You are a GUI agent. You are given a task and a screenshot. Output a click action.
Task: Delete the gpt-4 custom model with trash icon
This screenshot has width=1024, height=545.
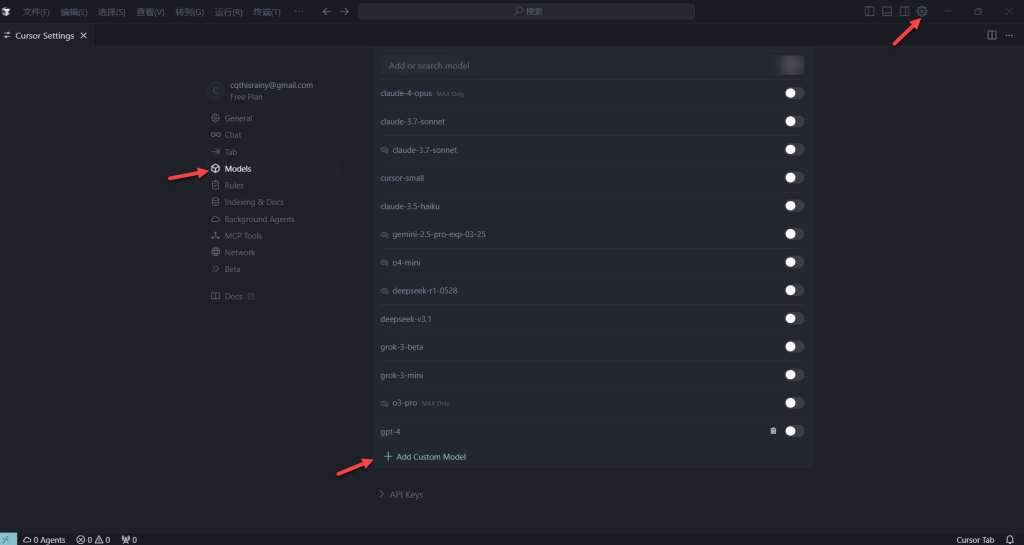coord(773,431)
